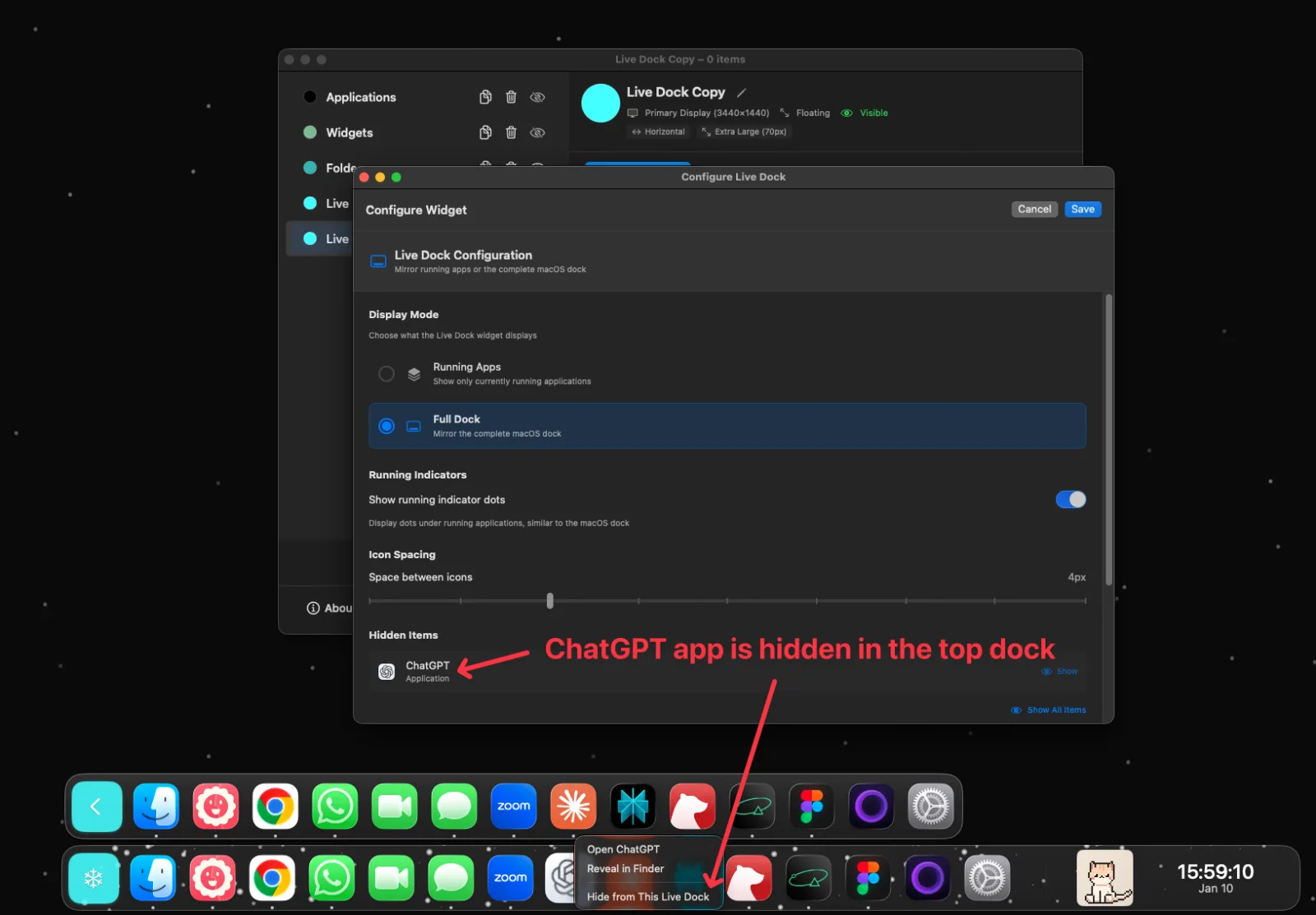Click pencil icon to rename Live Dock Copy
Image resolution: width=1316 pixels, height=915 pixels.
pyautogui.click(x=741, y=93)
